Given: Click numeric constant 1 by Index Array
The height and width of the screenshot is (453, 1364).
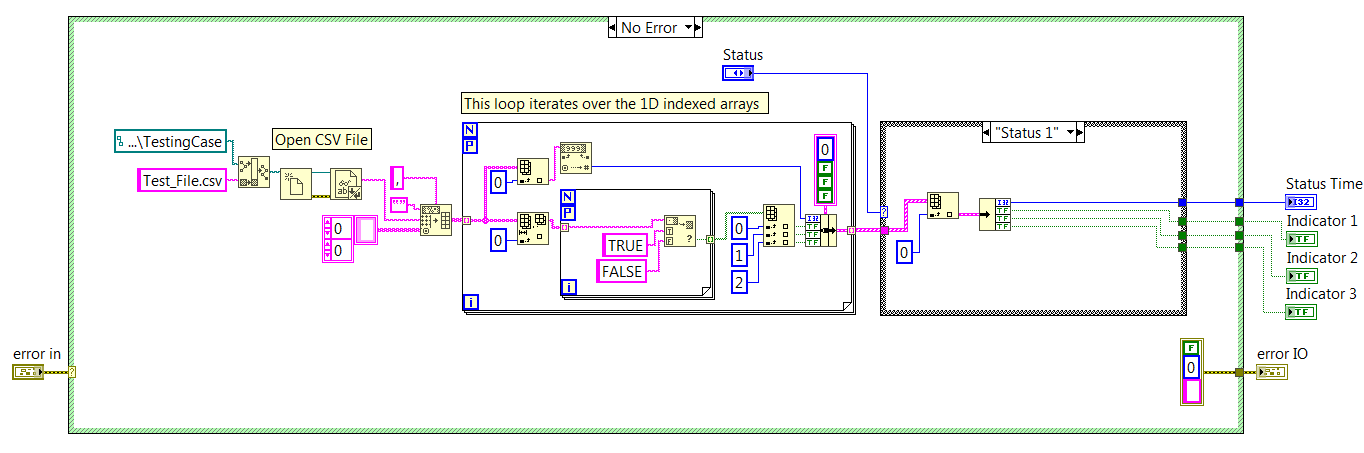Looking at the screenshot, I should 737,255.
